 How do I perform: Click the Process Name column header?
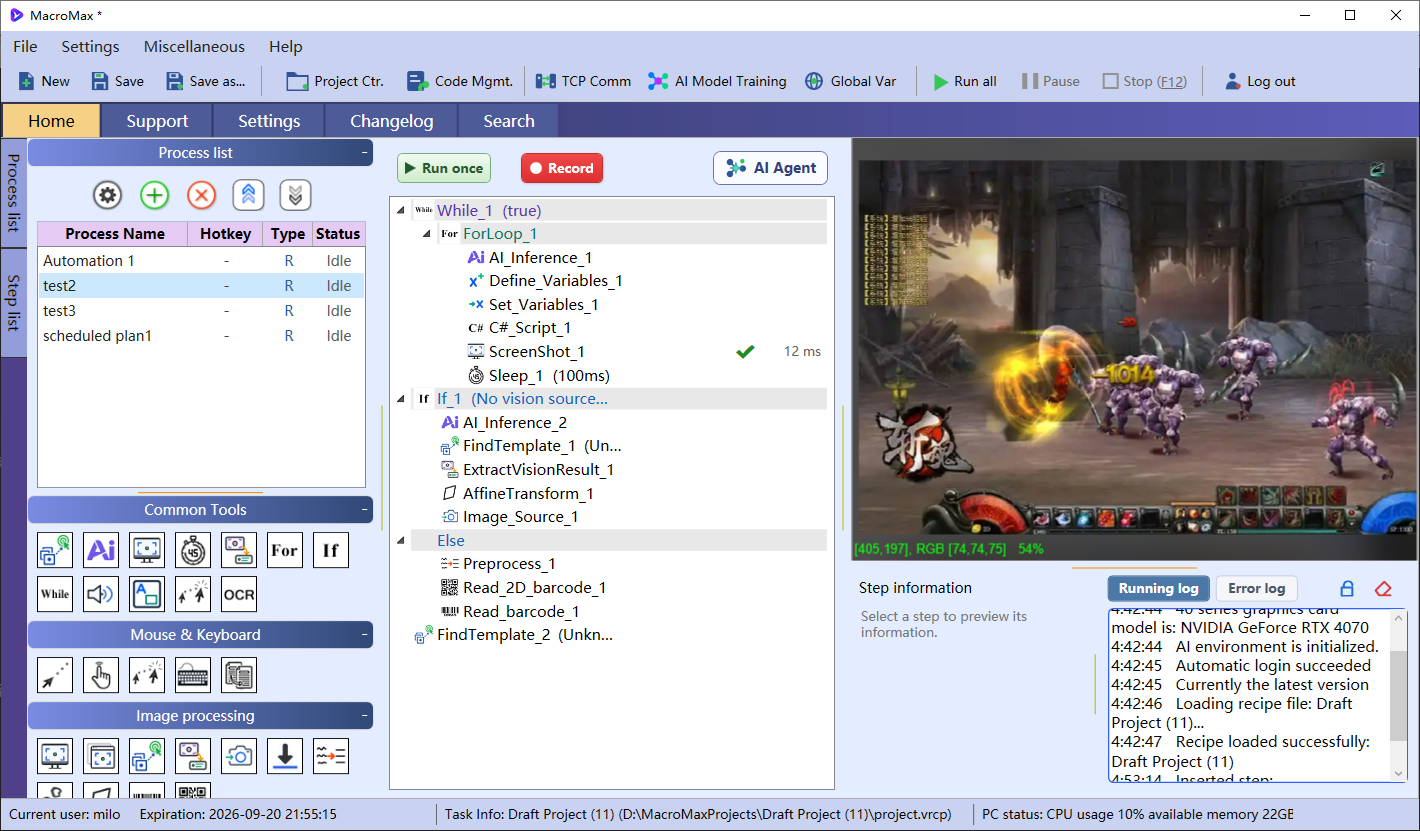[x=115, y=234]
